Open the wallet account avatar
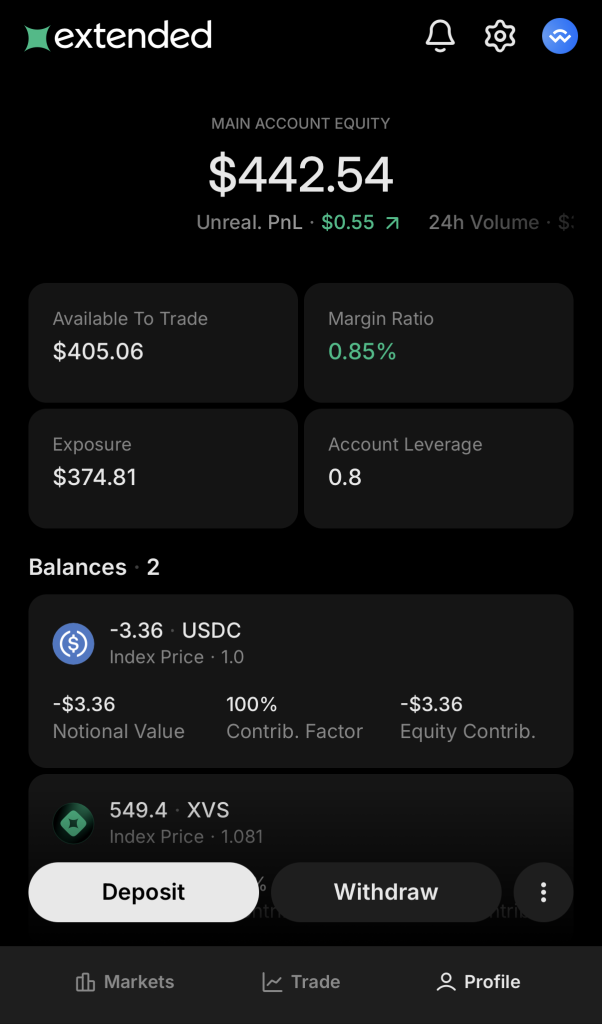Screen dimensions: 602x1024 pyautogui.click(x=560, y=37)
